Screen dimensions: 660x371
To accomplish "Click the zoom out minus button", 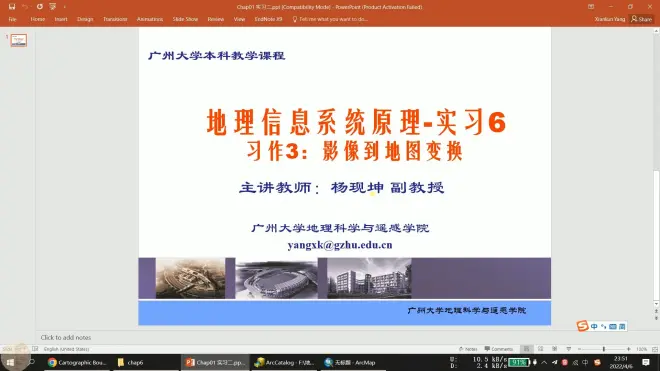I will [x=580, y=349].
